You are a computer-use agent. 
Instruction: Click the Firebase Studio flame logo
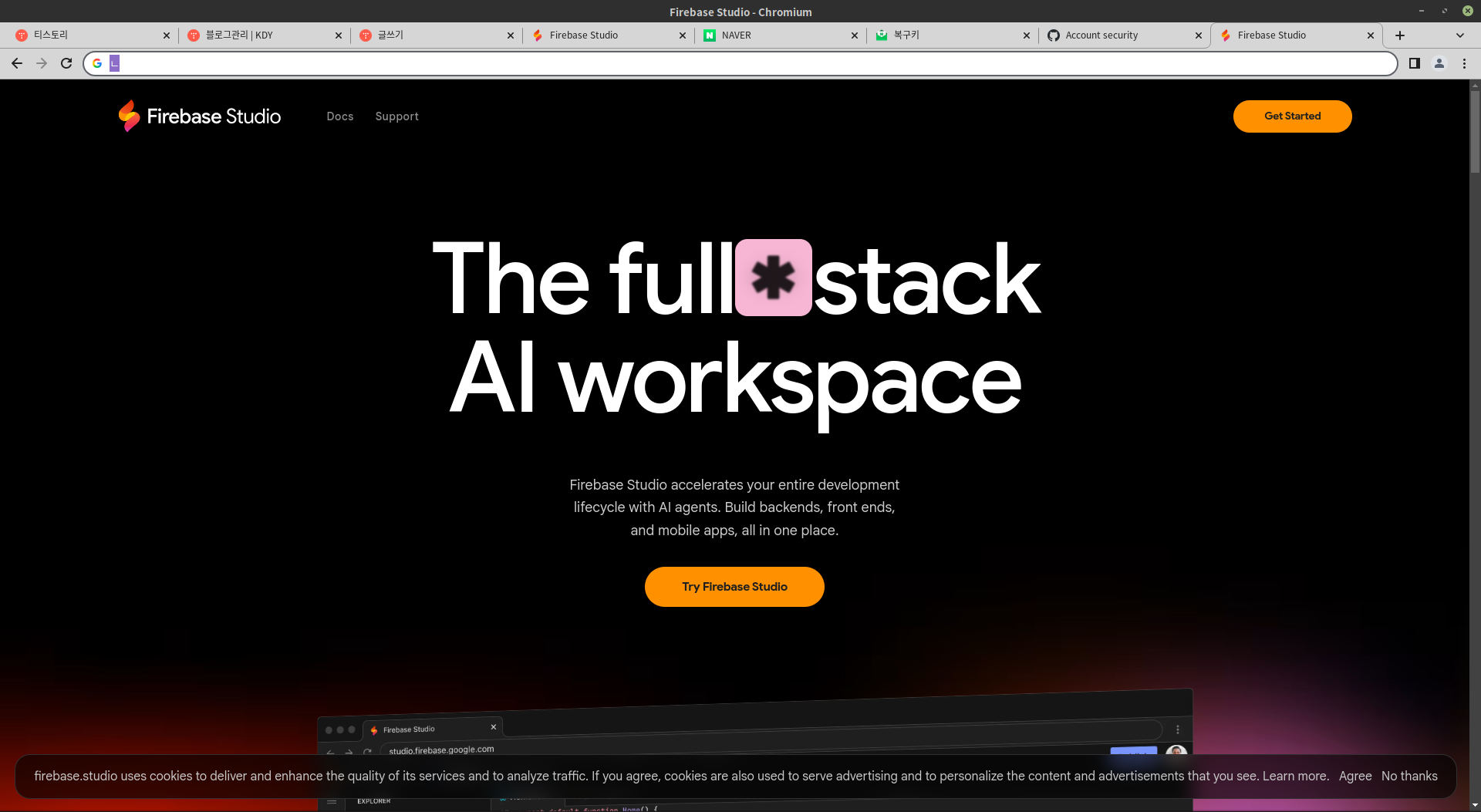coord(129,116)
